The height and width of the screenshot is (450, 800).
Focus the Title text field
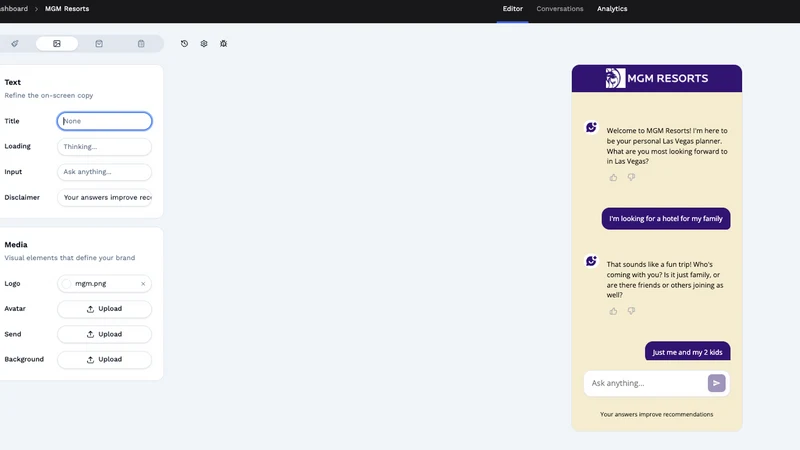104,121
